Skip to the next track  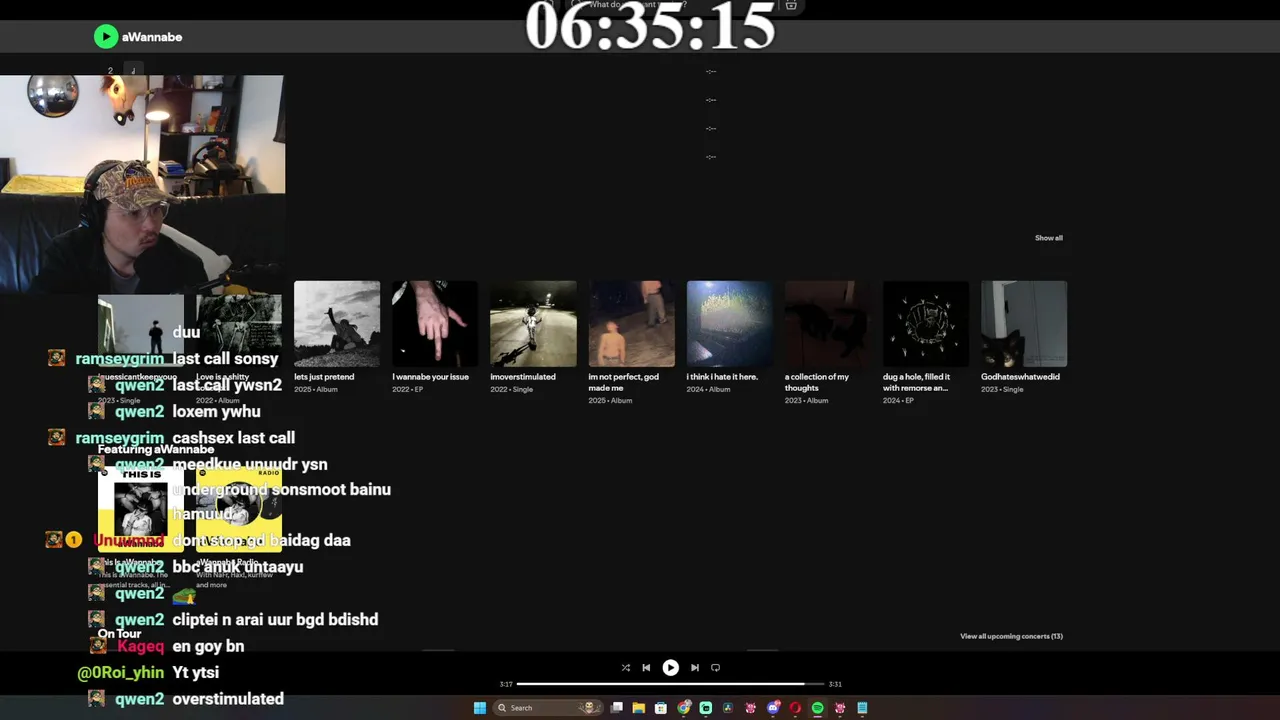click(x=695, y=668)
